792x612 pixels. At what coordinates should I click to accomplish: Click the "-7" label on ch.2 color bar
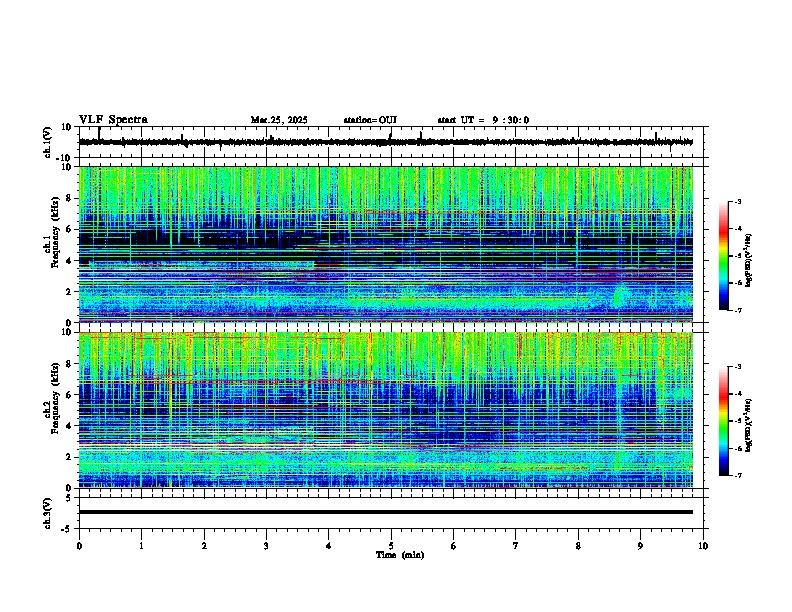tap(737, 475)
